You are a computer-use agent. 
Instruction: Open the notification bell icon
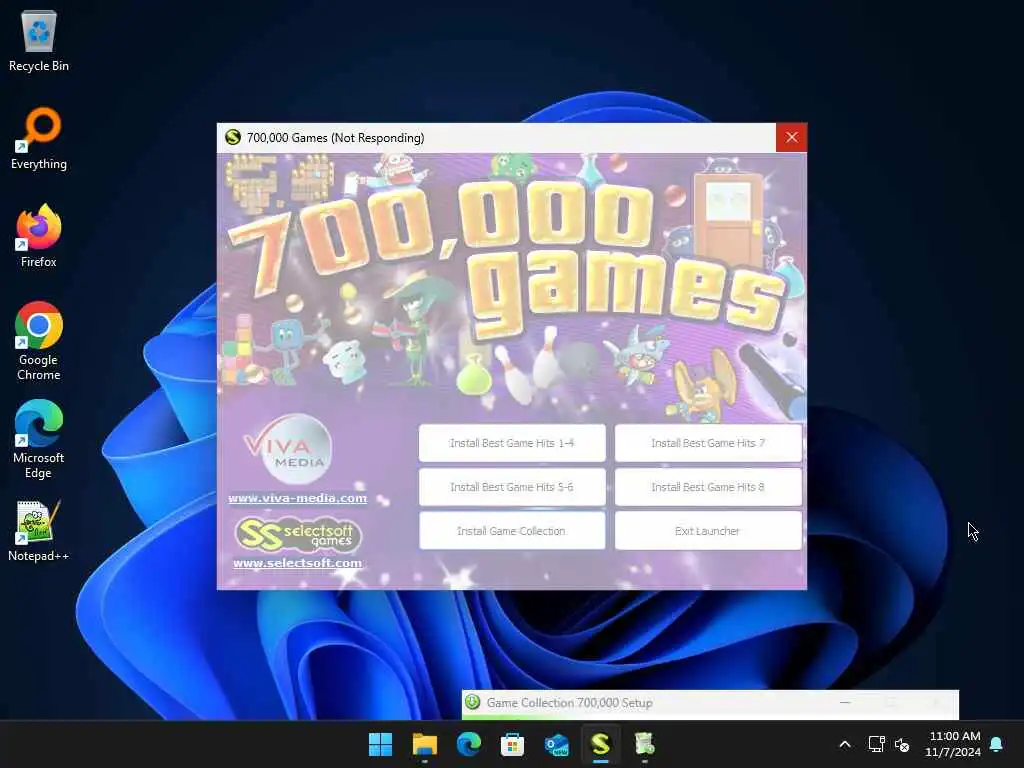pyautogui.click(x=997, y=744)
